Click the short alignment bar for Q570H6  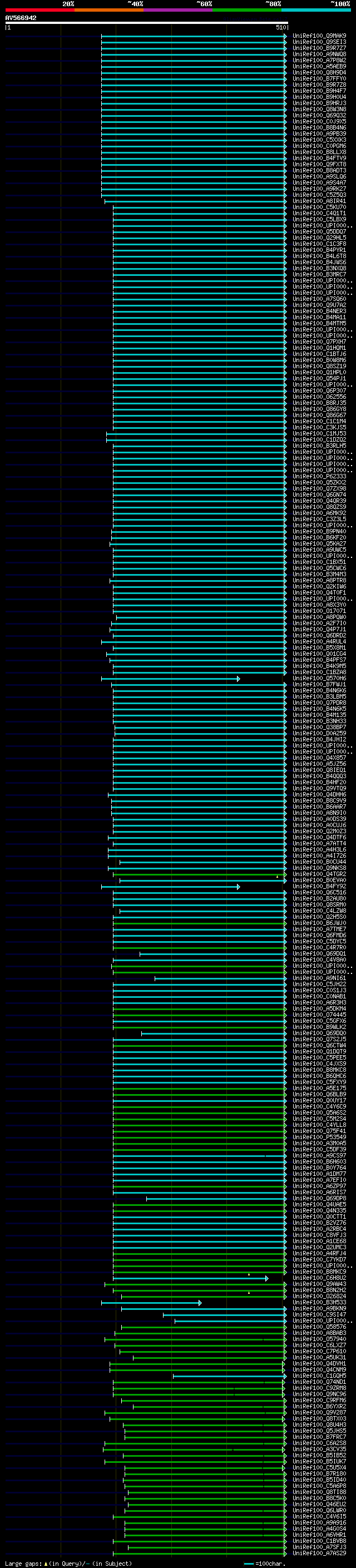pos(170,679)
